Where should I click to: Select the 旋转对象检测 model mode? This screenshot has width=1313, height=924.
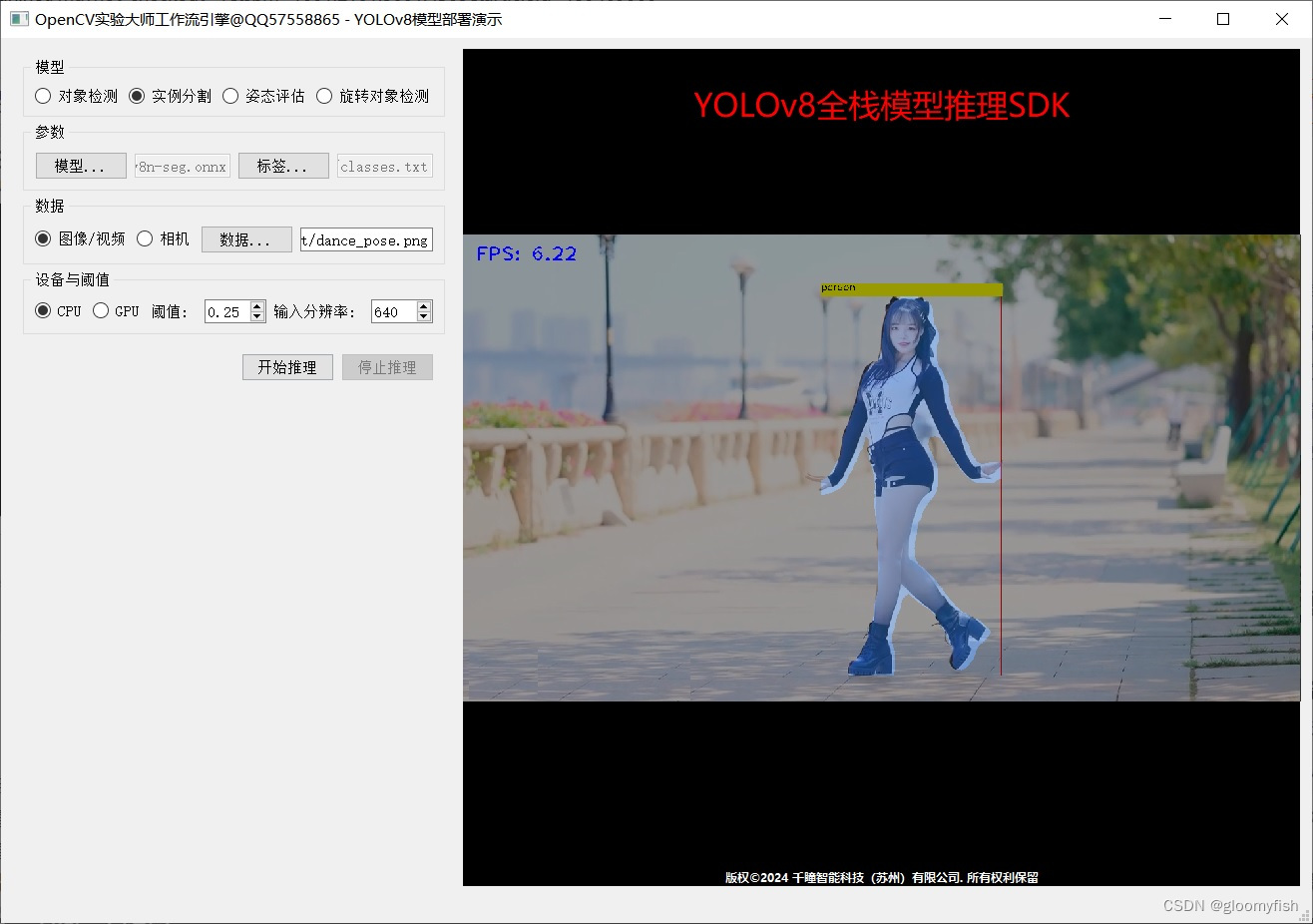(323, 96)
